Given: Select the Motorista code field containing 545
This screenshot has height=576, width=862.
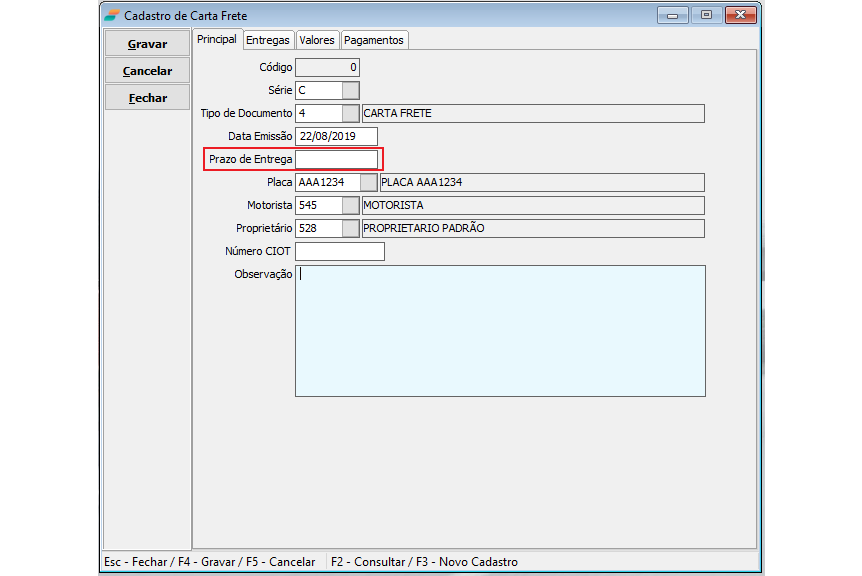Looking at the screenshot, I should click(x=318, y=205).
